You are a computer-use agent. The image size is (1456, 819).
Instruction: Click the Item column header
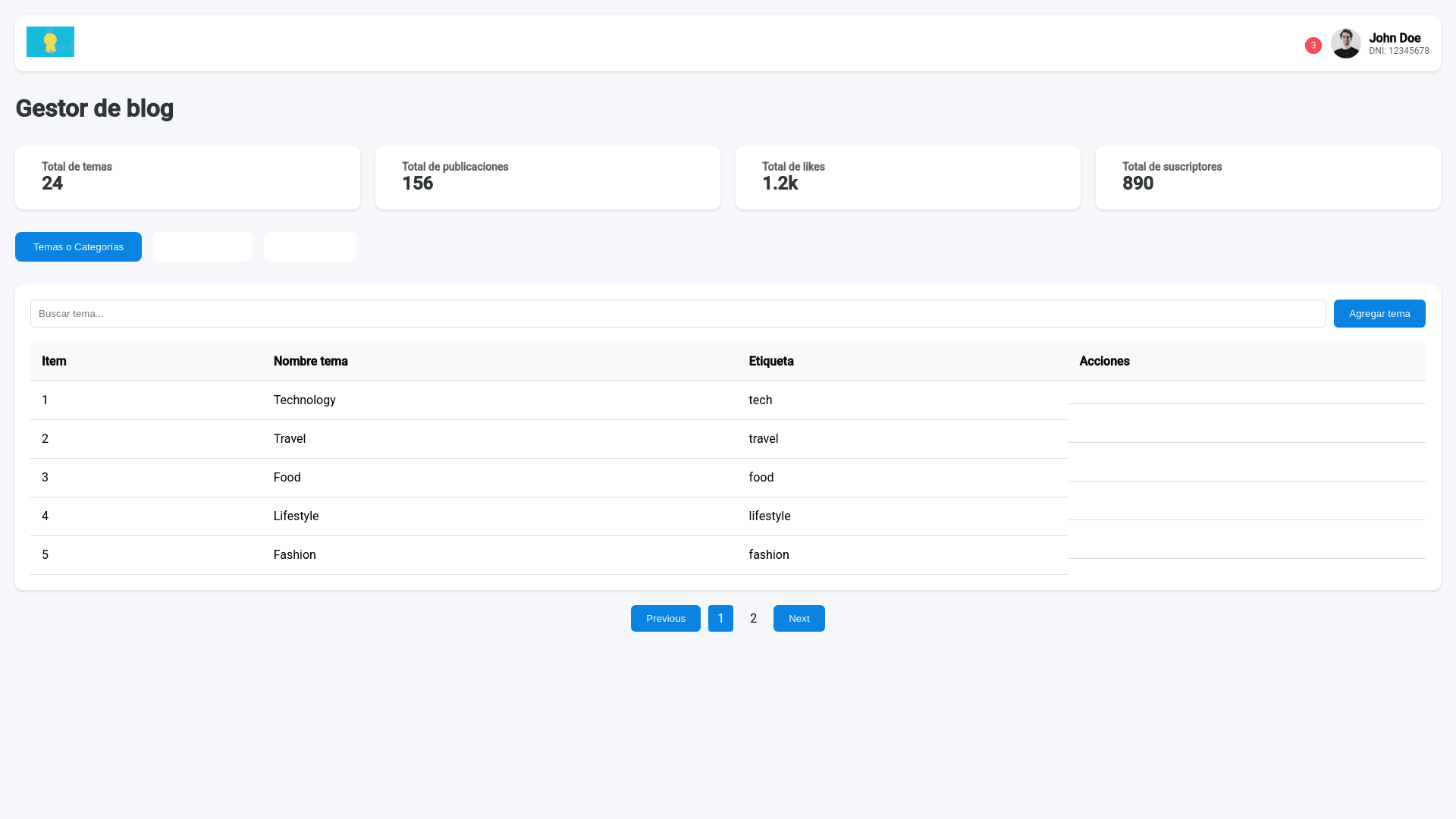[54, 362]
